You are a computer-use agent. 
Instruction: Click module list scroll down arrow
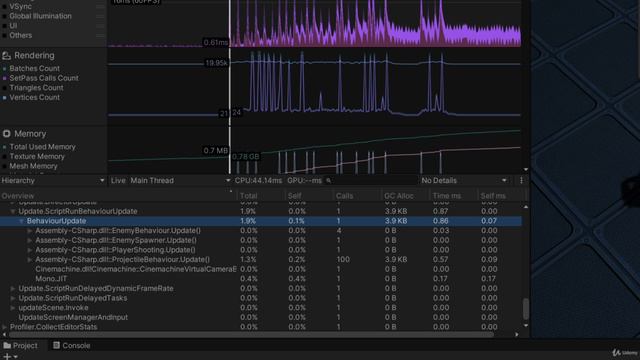click(x=526, y=169)
